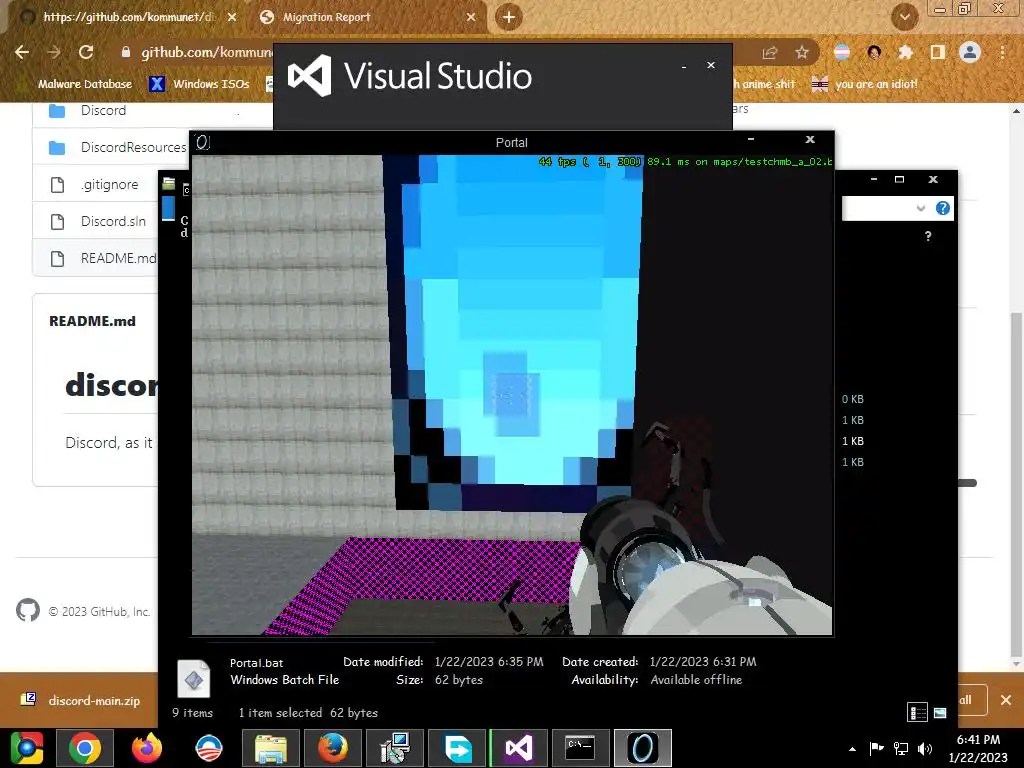This screenshot has width=1024, height=768.
Task: Click the fps counter text in Portal
Action: (x=590, y=161)
